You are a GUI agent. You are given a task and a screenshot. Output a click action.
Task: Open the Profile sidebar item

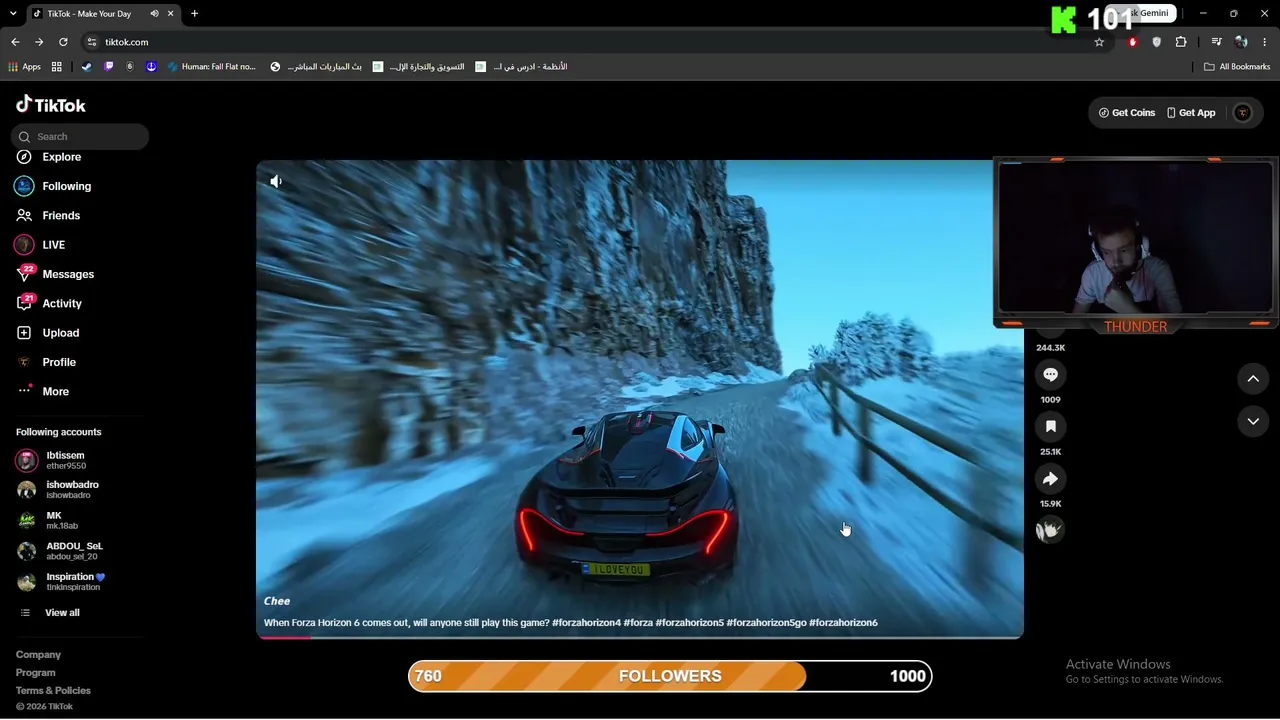click(x=46, y=362)
